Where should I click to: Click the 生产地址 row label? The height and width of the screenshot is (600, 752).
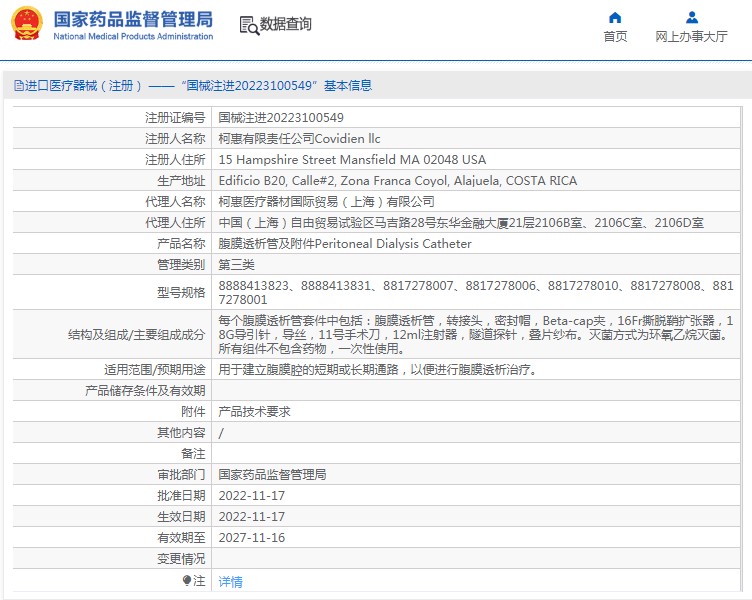pyautogui.click(x=181, y=181)
